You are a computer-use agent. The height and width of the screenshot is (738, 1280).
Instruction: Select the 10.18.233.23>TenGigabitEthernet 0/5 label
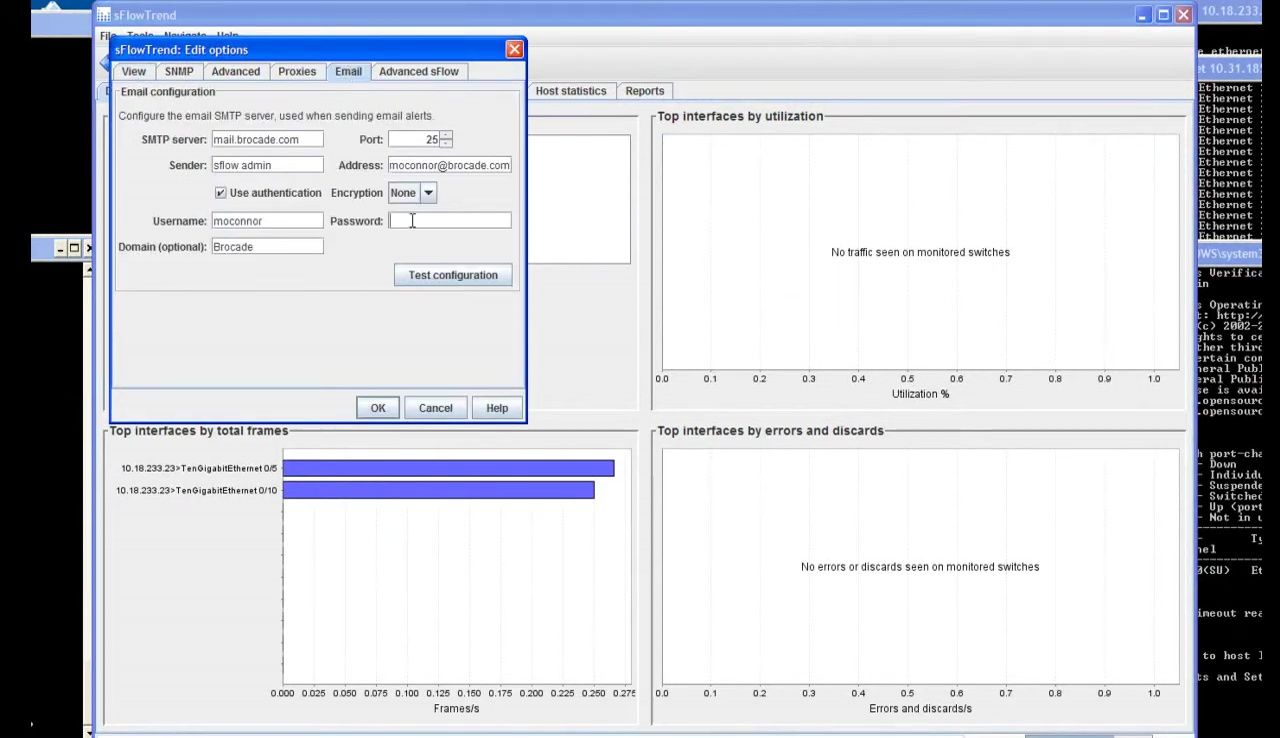click(200, 468)
